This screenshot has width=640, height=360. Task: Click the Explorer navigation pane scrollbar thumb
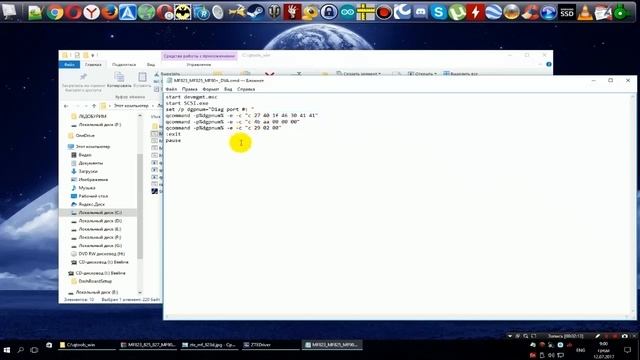tap(140, 206)
